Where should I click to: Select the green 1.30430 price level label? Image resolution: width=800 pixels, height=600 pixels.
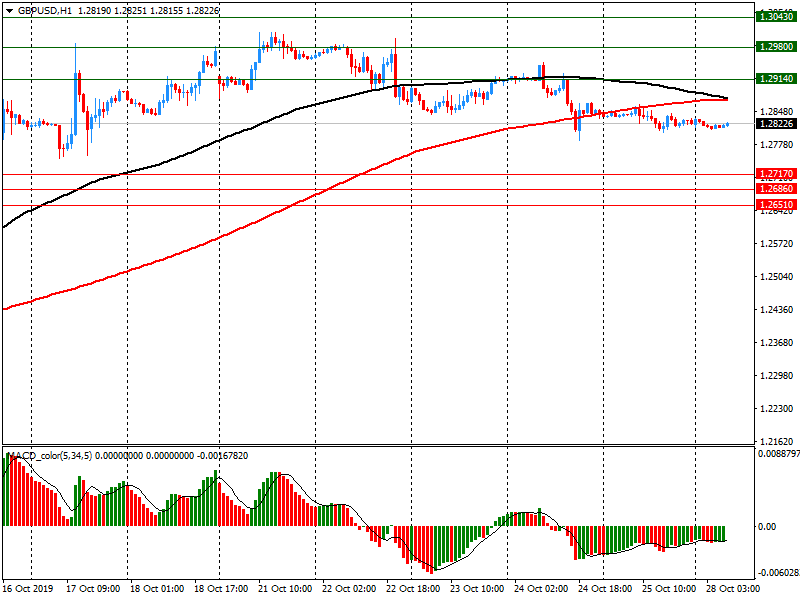click(x=777, y=17)
